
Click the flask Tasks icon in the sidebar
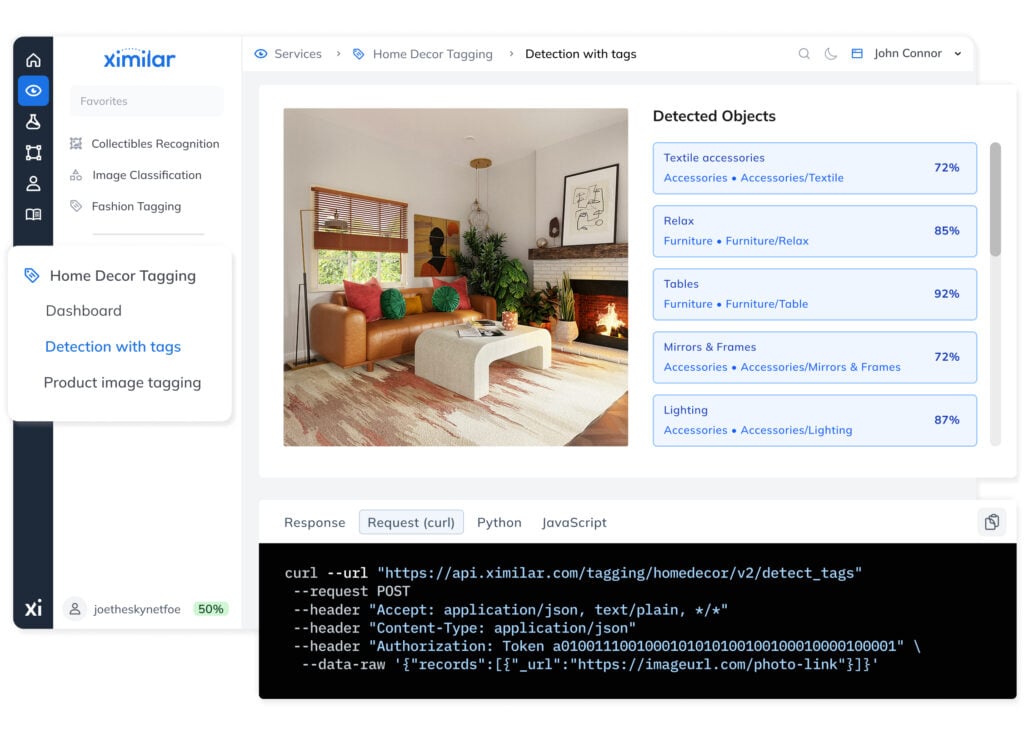click(x=33, y=121)
